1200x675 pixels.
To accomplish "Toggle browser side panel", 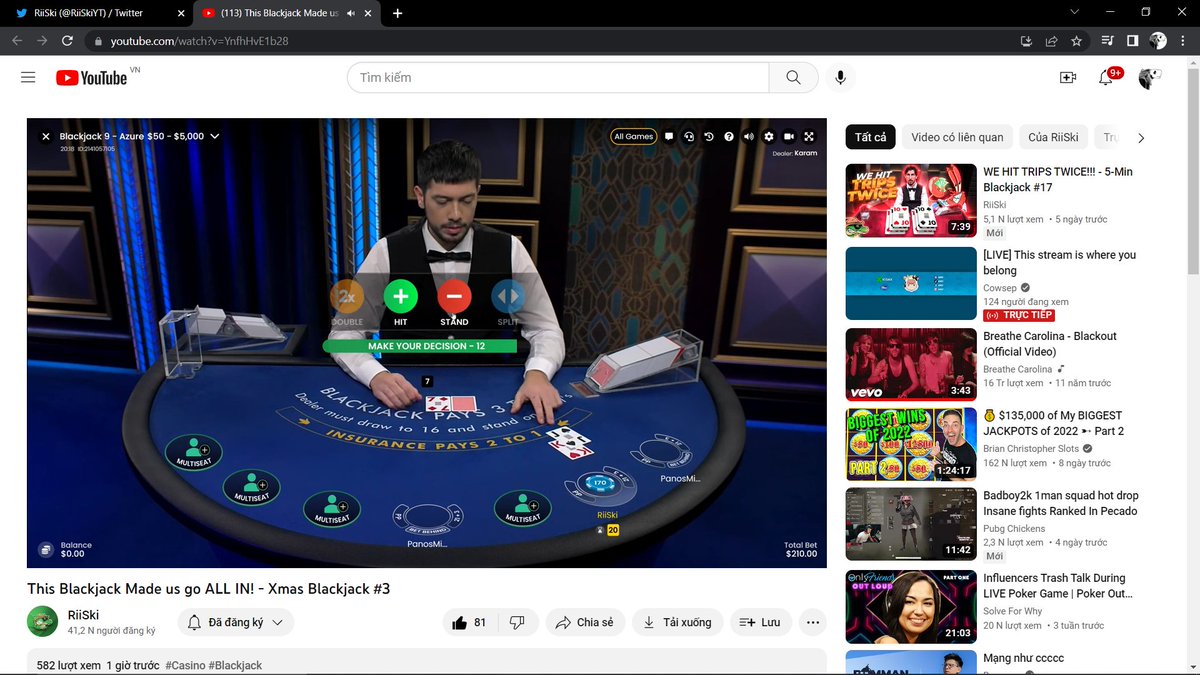I will (1132, 41).
